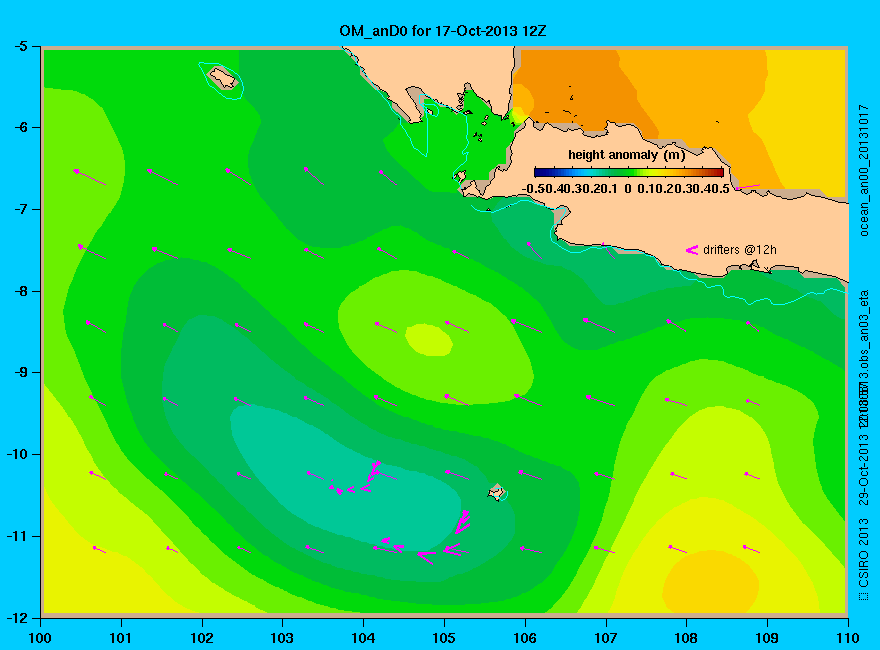Click the height anomaly color bar
Image resolution: width=880 pixels, height=650 pixels.
point(629,173)
